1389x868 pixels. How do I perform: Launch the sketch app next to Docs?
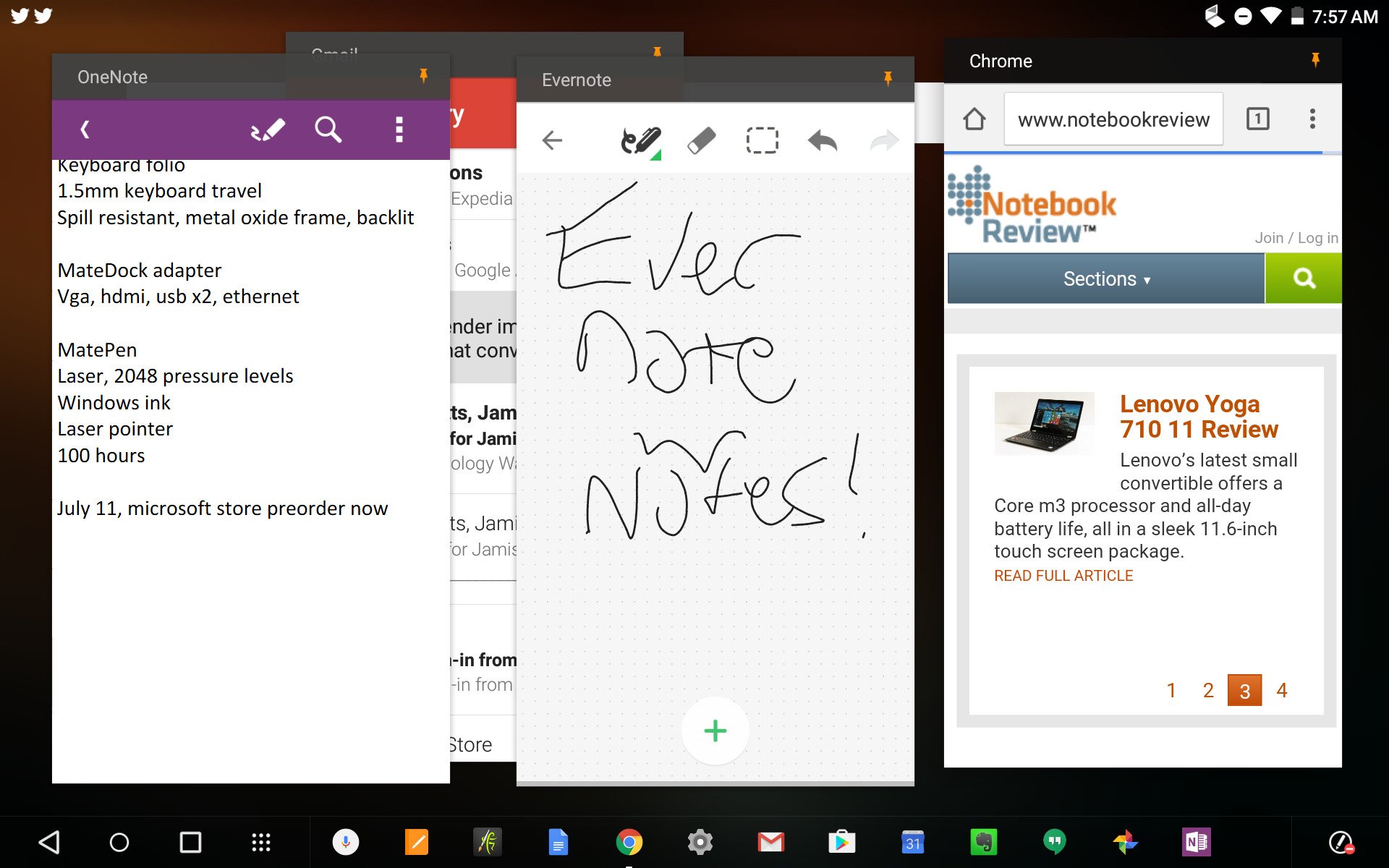click(488, 842)
